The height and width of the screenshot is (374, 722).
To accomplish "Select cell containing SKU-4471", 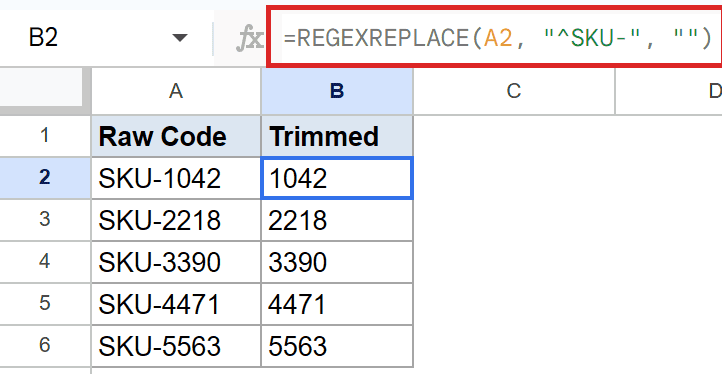I will (176, 304).
